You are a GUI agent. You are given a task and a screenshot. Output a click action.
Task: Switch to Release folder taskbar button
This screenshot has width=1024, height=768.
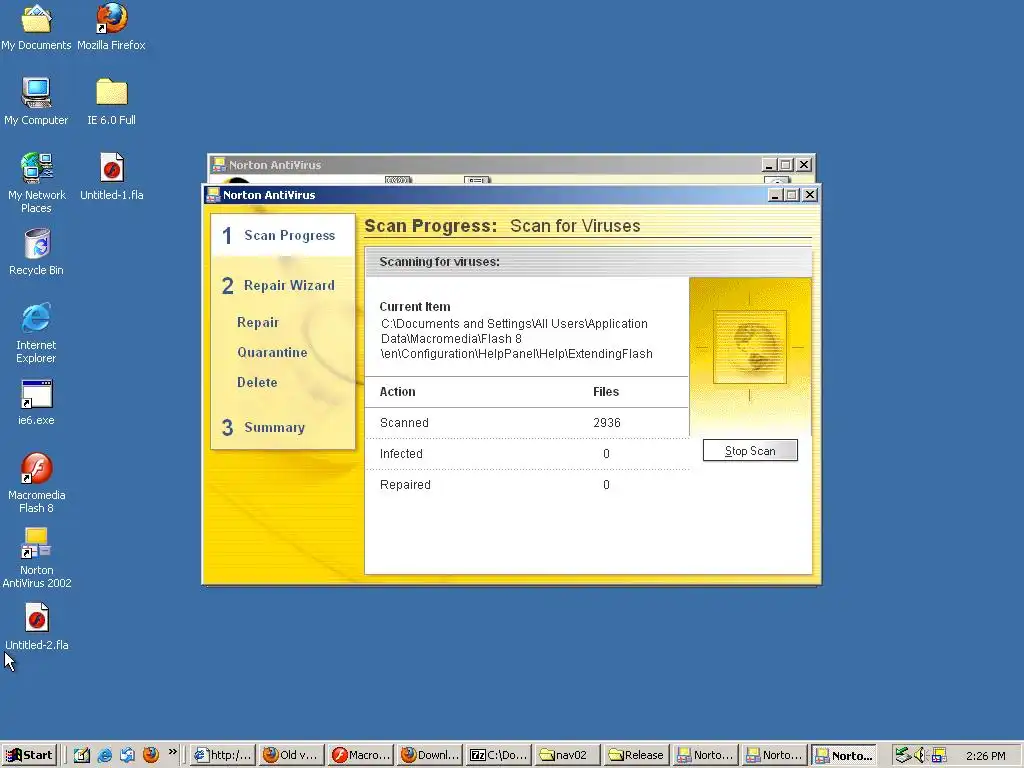pyautogui.click(x=637, y=756)
